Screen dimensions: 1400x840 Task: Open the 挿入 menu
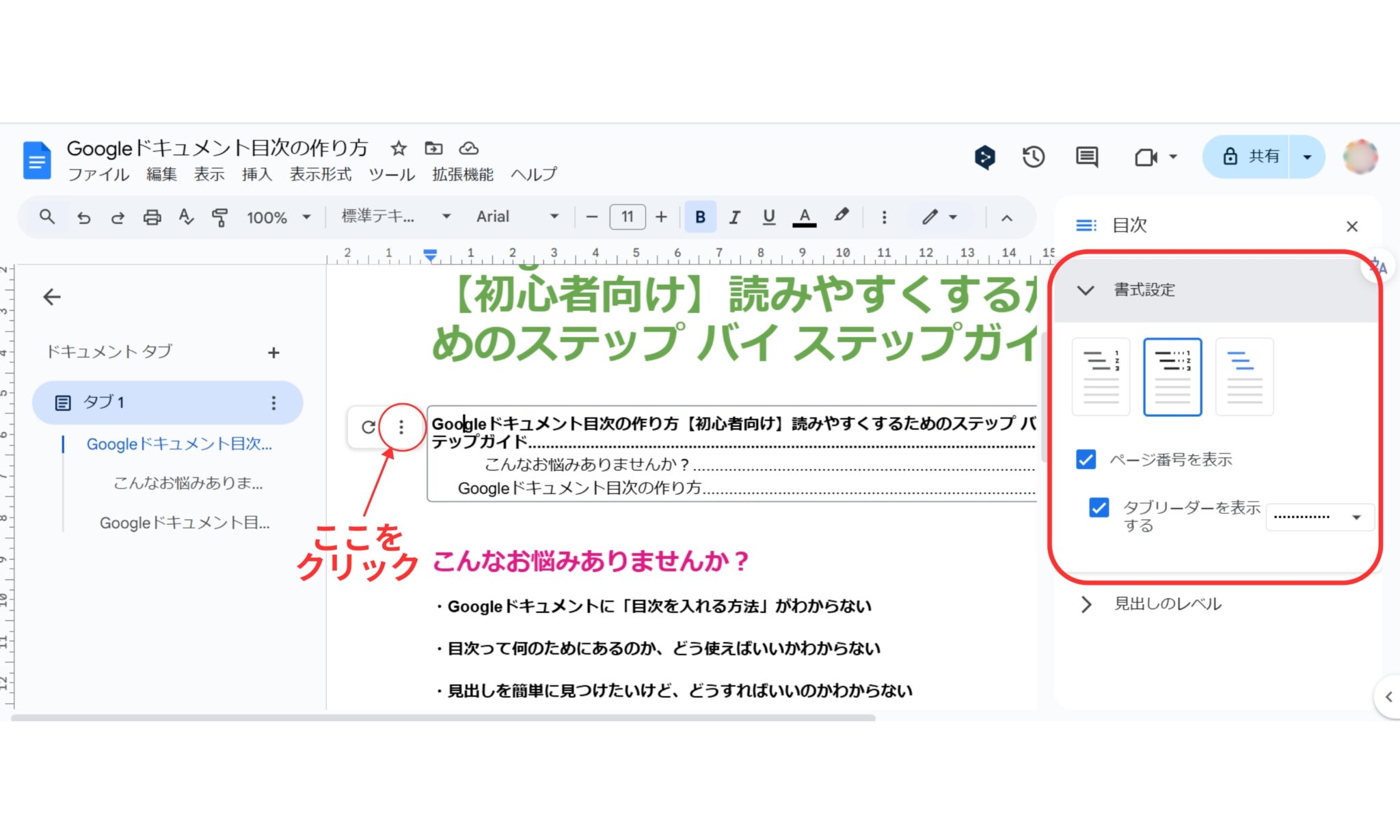(x=257, y=174)
